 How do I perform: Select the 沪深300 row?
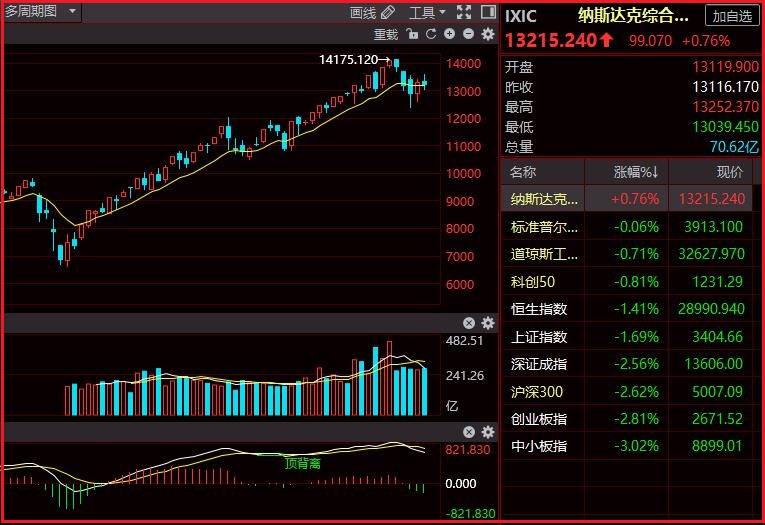click(627, 391)
